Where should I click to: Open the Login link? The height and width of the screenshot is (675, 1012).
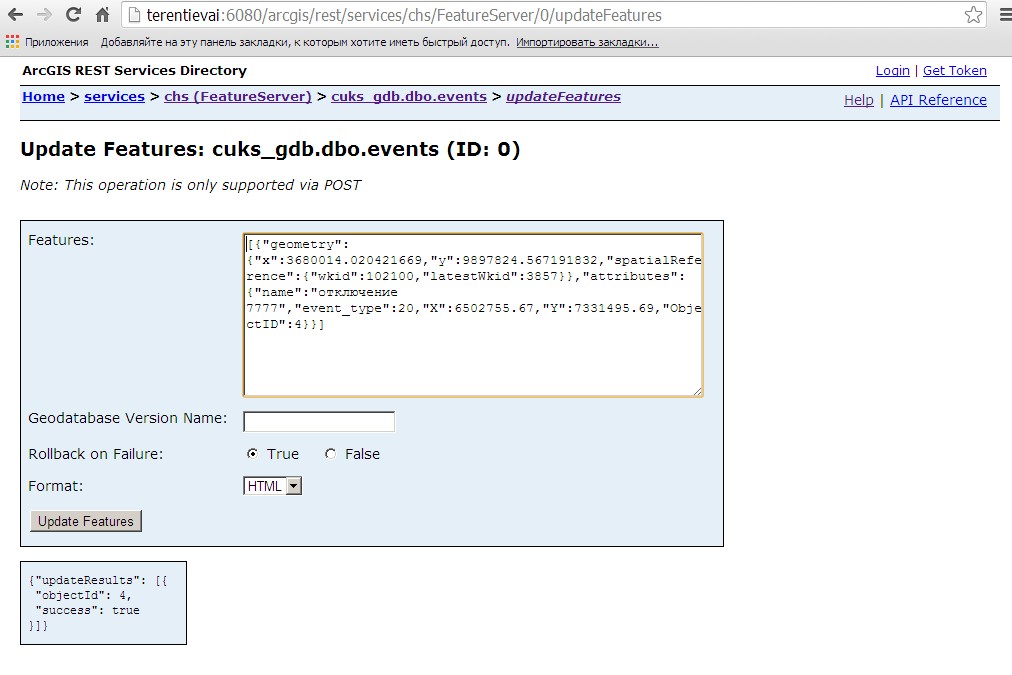coord(893,71)
